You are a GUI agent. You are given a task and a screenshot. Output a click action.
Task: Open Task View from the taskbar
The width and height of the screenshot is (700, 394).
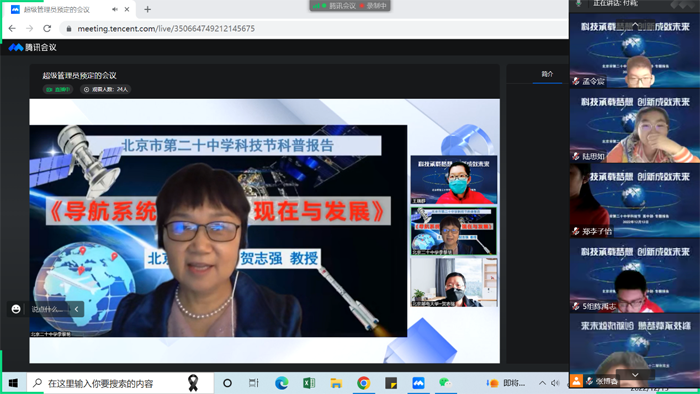pos(254,383)
